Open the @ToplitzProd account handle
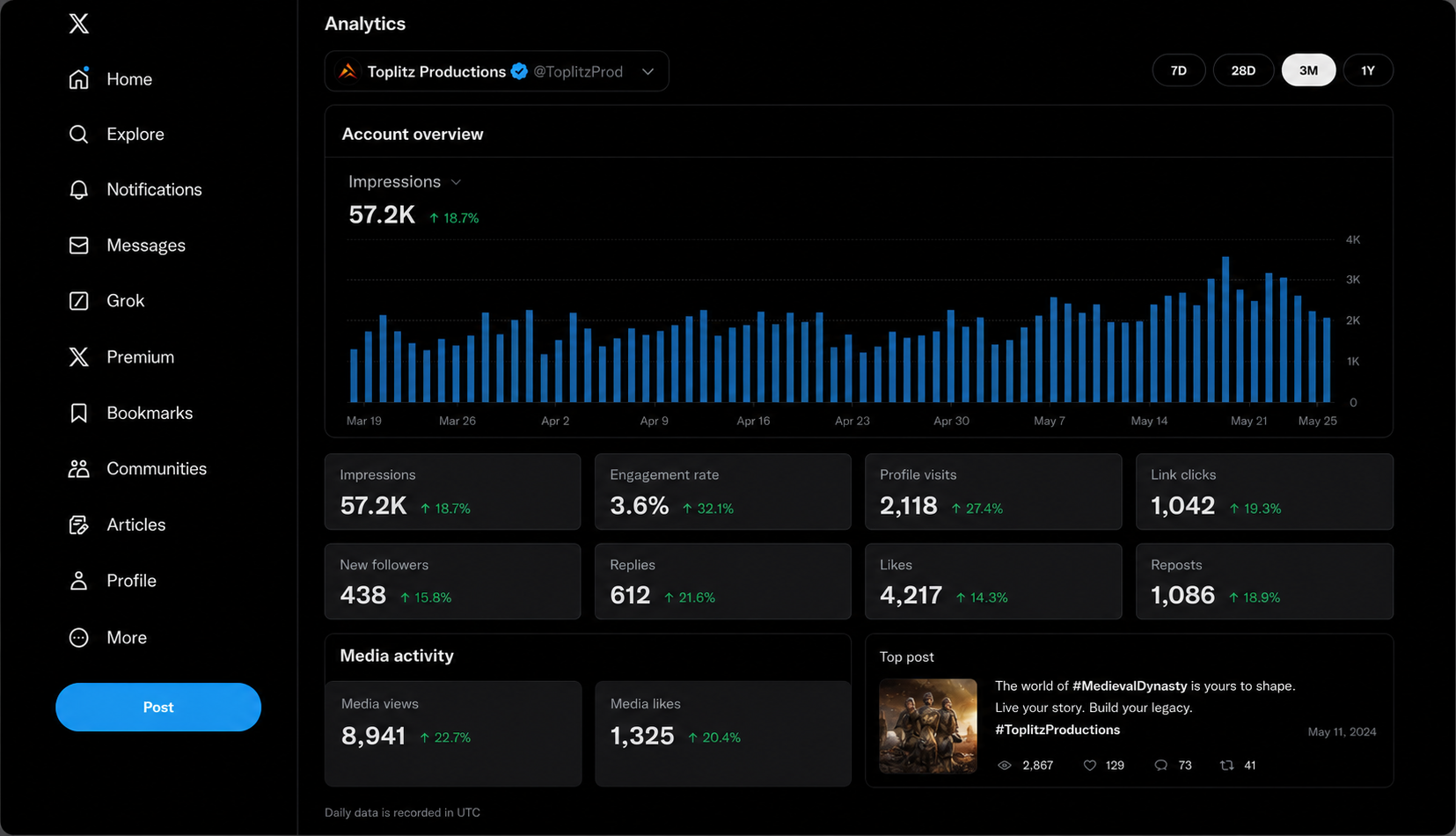1456x836 pixels. (x=578, y=71)
